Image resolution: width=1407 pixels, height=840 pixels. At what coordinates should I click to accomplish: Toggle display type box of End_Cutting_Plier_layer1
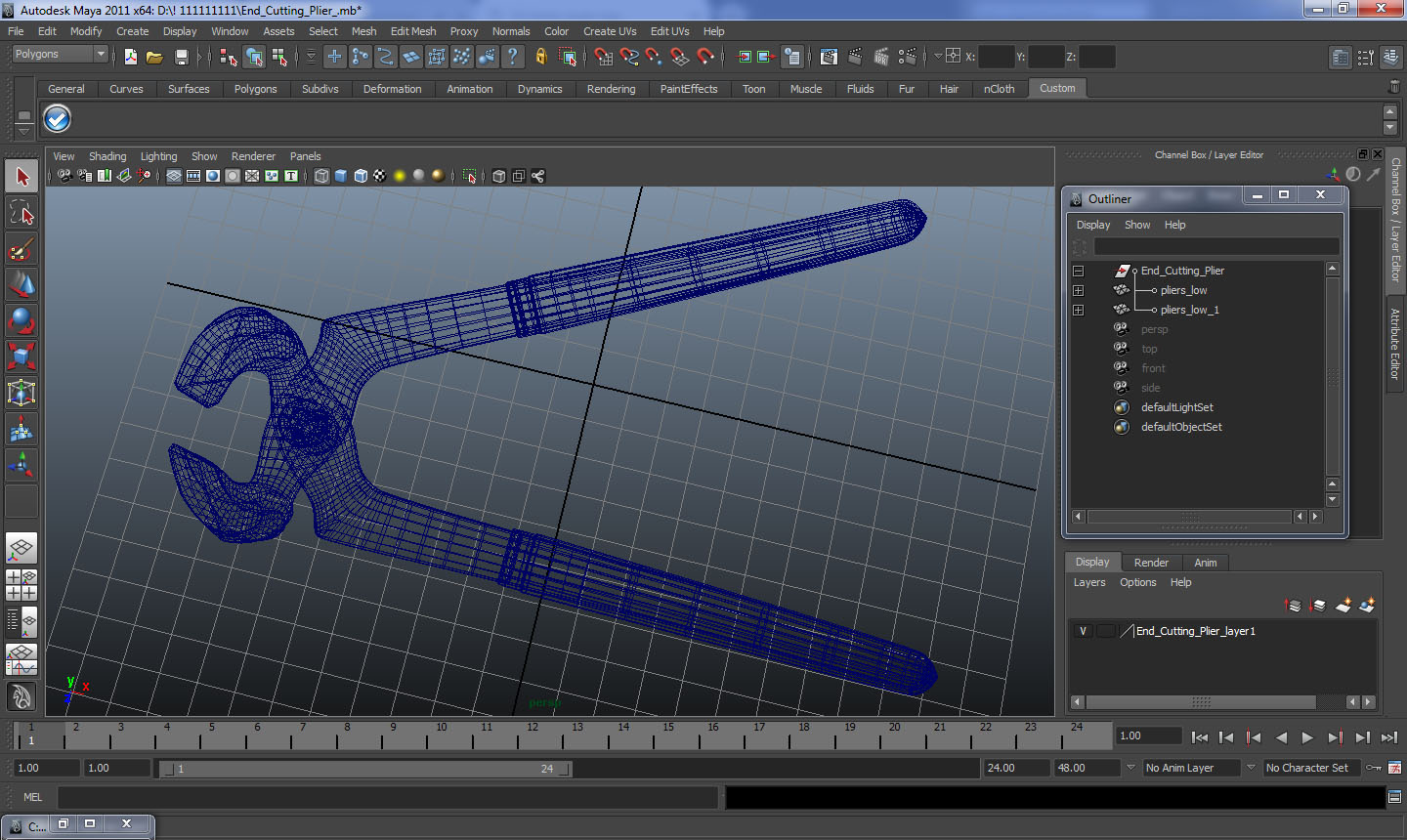(x=1106, y=631)
